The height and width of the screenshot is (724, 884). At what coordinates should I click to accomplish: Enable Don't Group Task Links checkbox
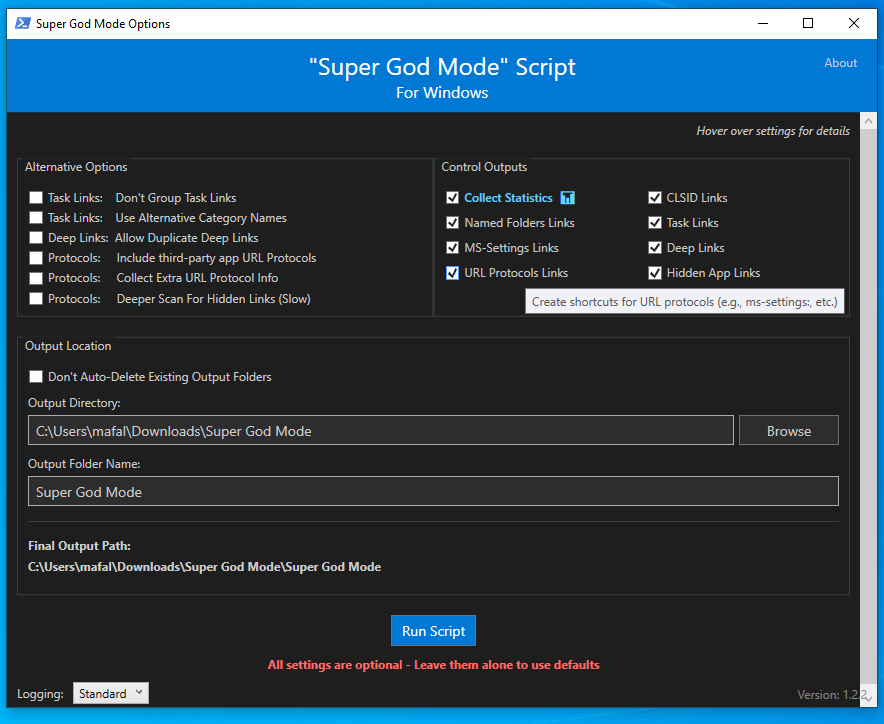coord(36,197)
